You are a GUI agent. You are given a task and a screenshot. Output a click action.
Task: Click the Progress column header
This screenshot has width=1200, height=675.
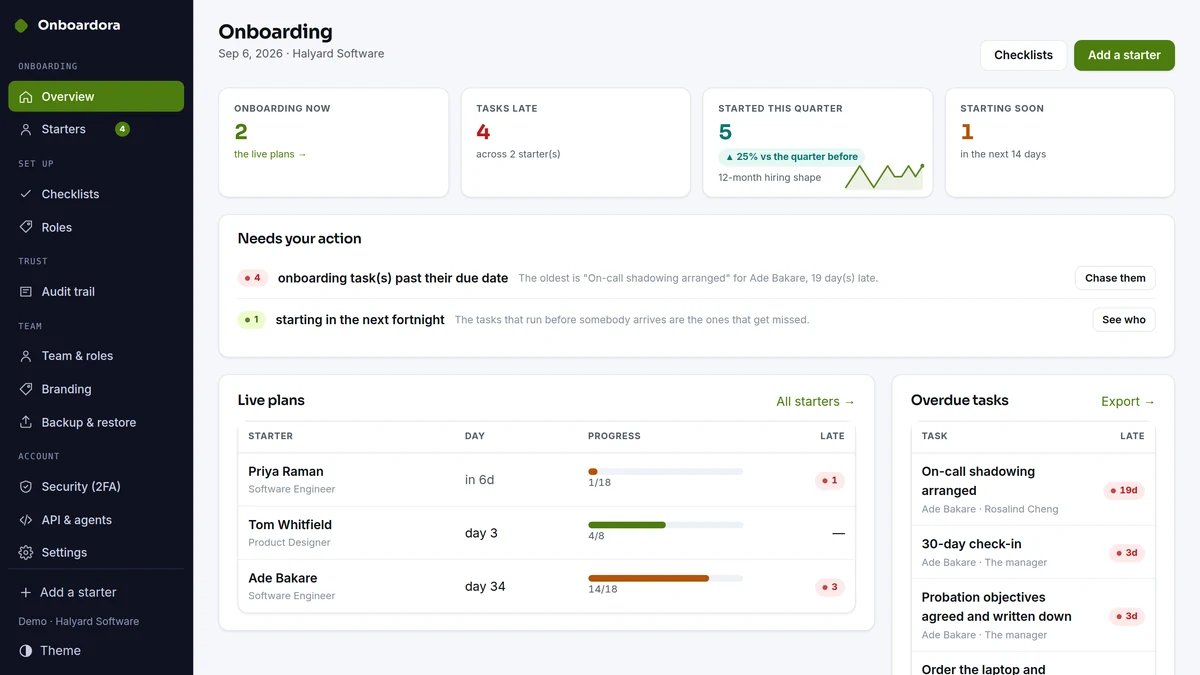coord(614,436)
